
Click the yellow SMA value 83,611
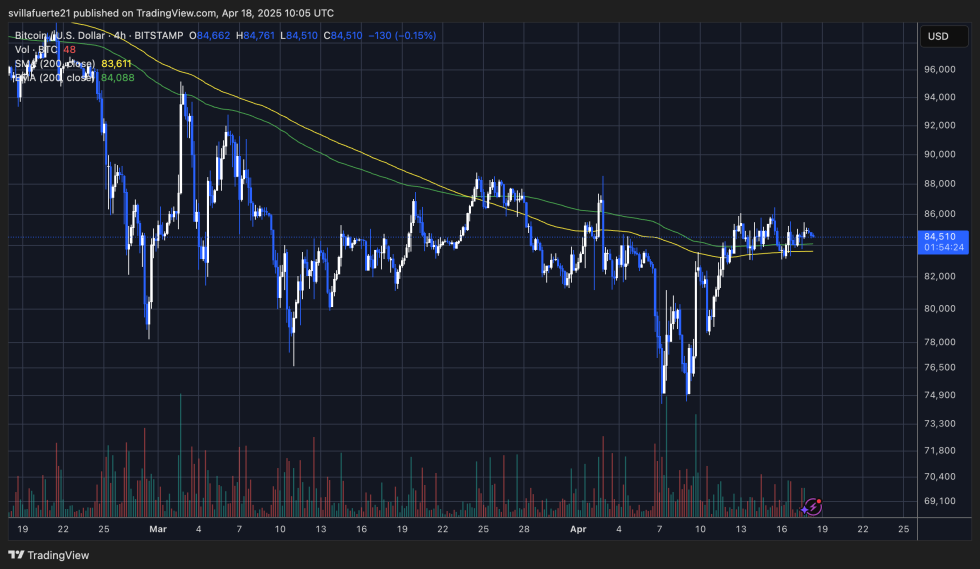tap(118, 63)
